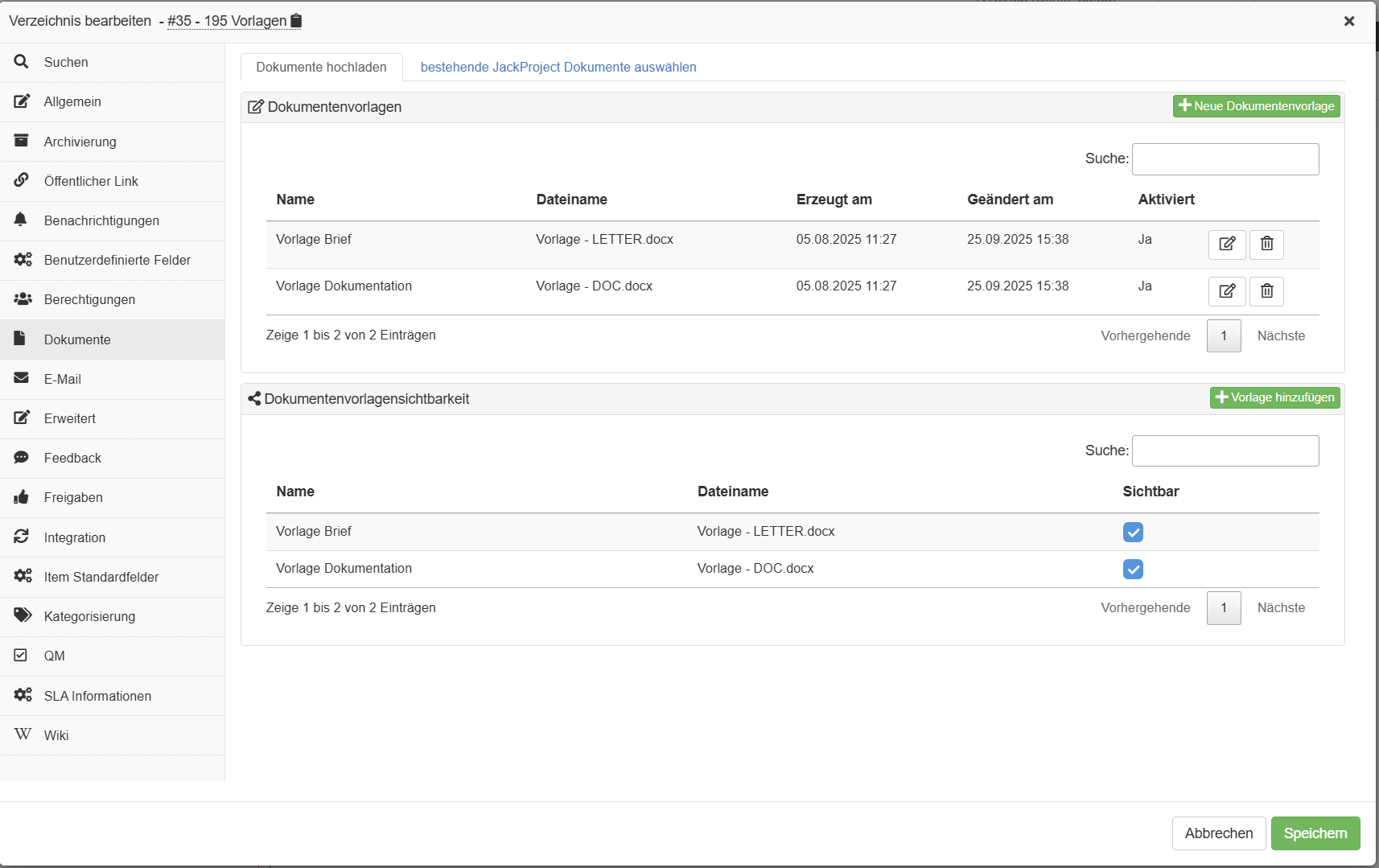The height and width of the screenshot is (868, 1379).
Task: Open Wiki section via W icon
Action: (x=23, y=734)
